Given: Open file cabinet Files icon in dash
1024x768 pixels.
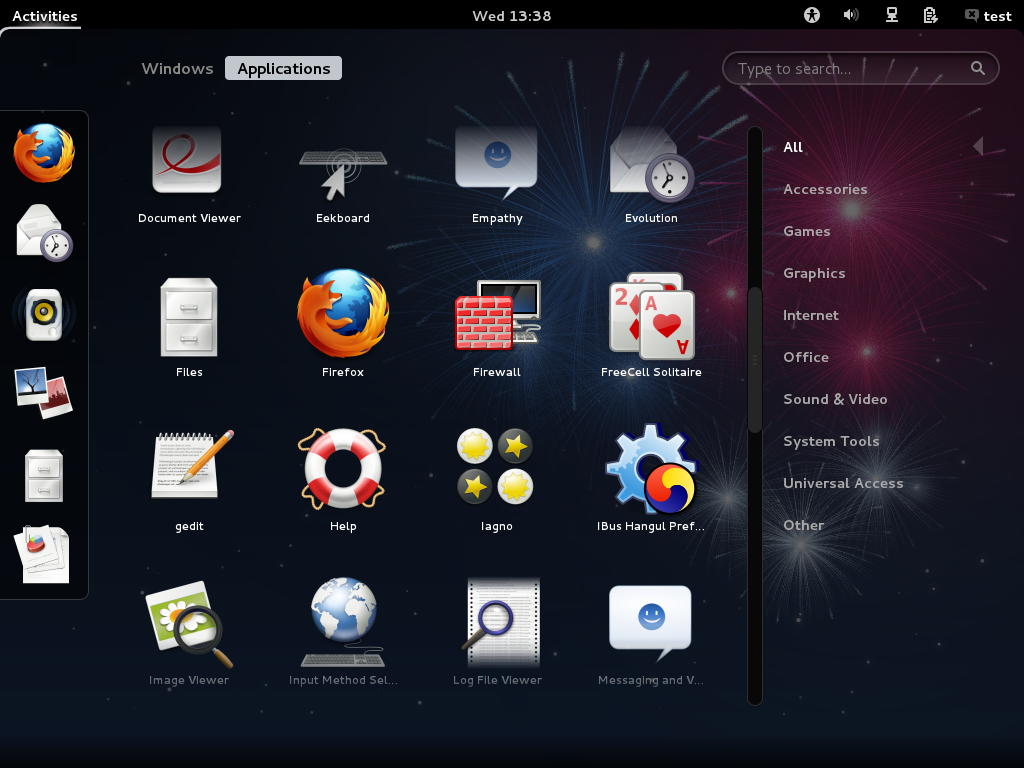Looking at the screenshot, I should pos(44,475).
